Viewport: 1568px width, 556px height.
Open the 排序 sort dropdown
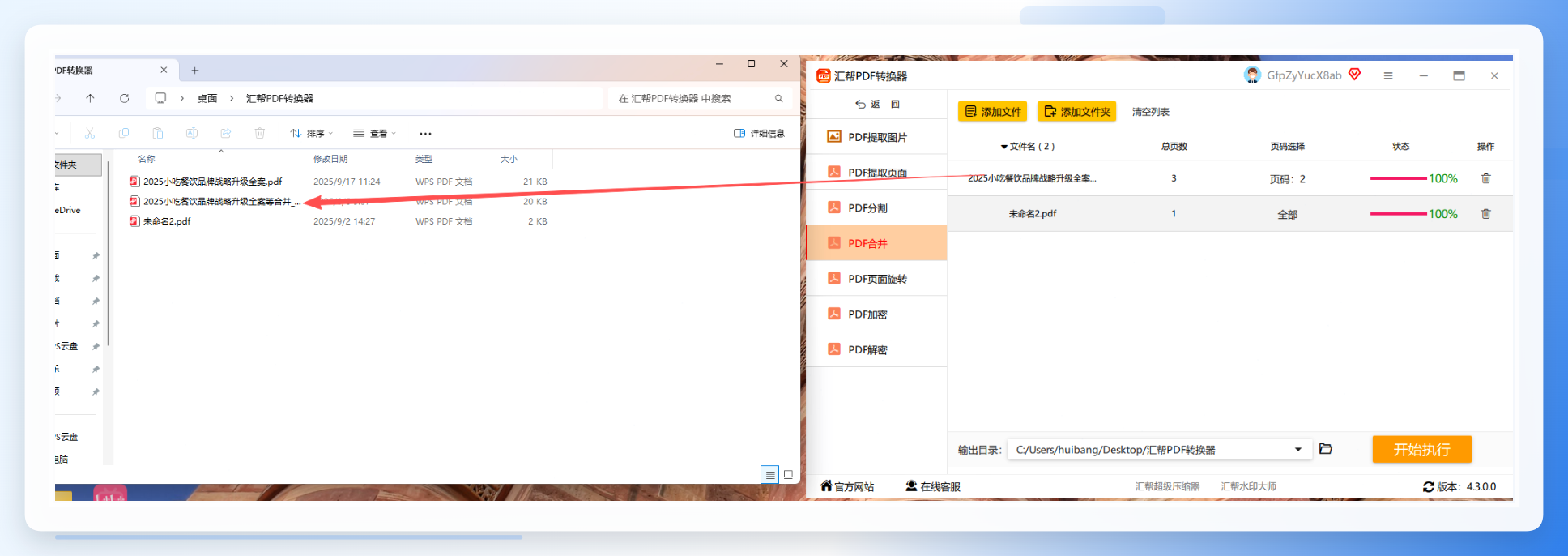pyautogui.click(x=312, y=133)
